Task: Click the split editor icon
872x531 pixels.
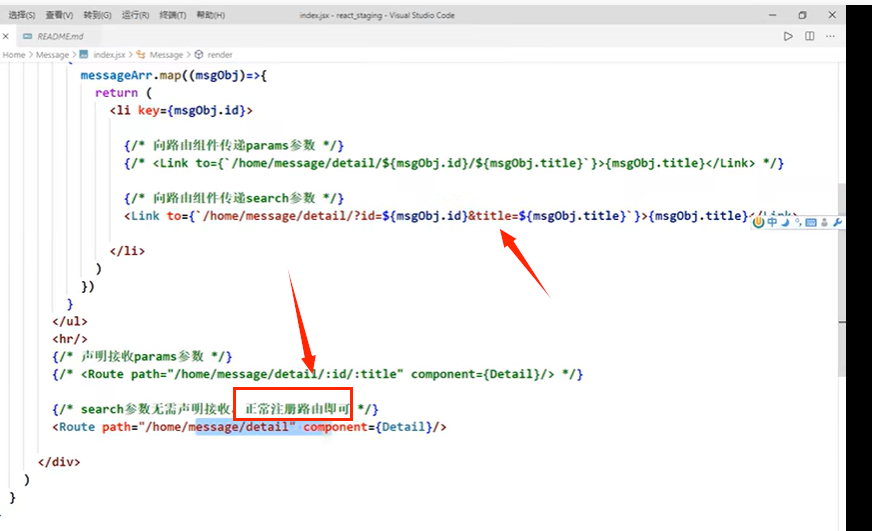Action: tap(810, 36)
